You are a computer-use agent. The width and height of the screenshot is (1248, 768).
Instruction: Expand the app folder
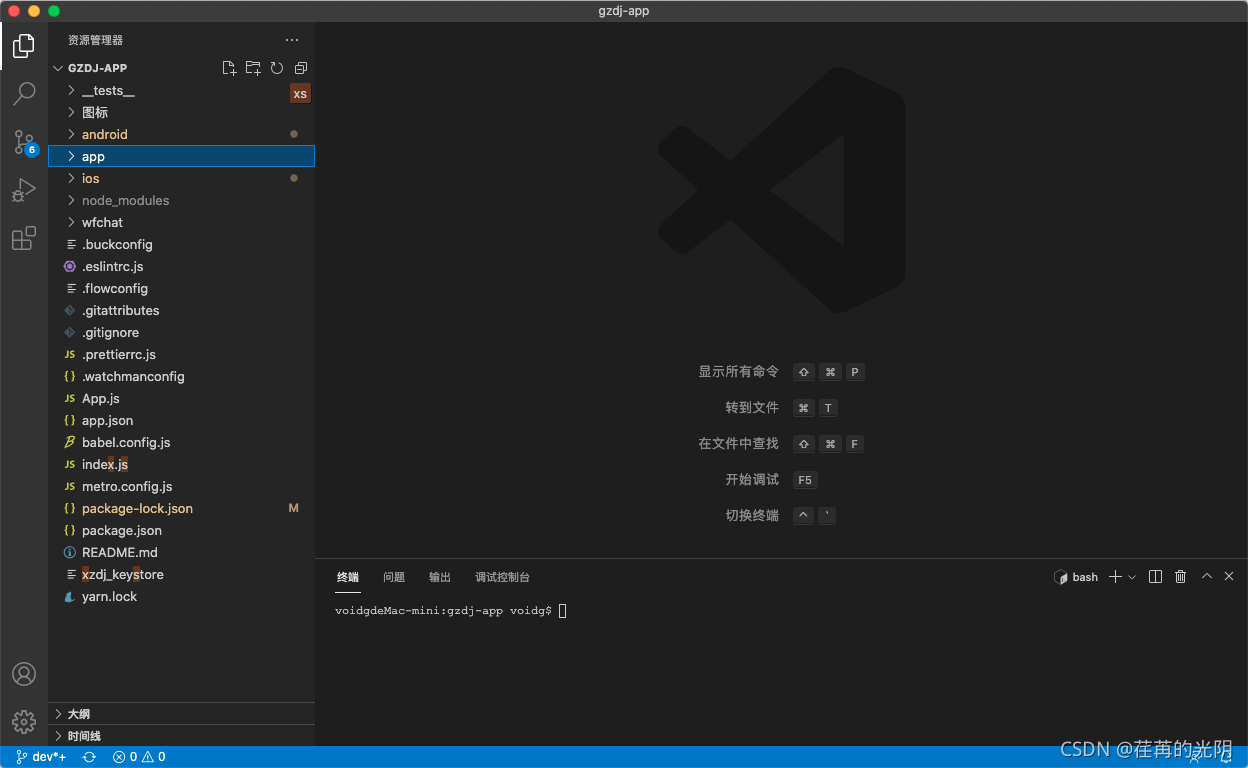pos(182,156)
